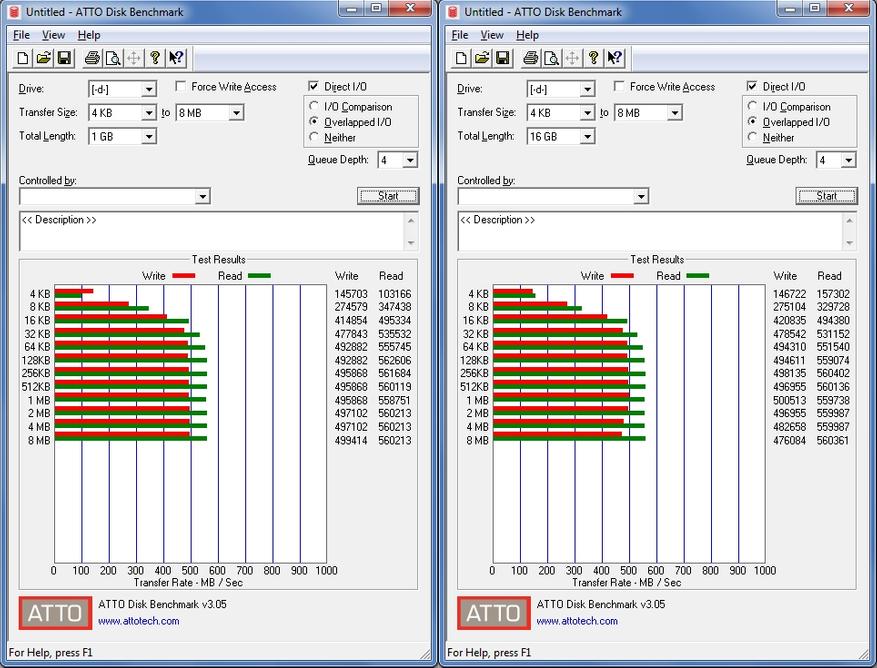Click red Write legend swatch, right window
Image resolution: width=877 pixels, height=668 pixels.
click(x=622, y=276)
